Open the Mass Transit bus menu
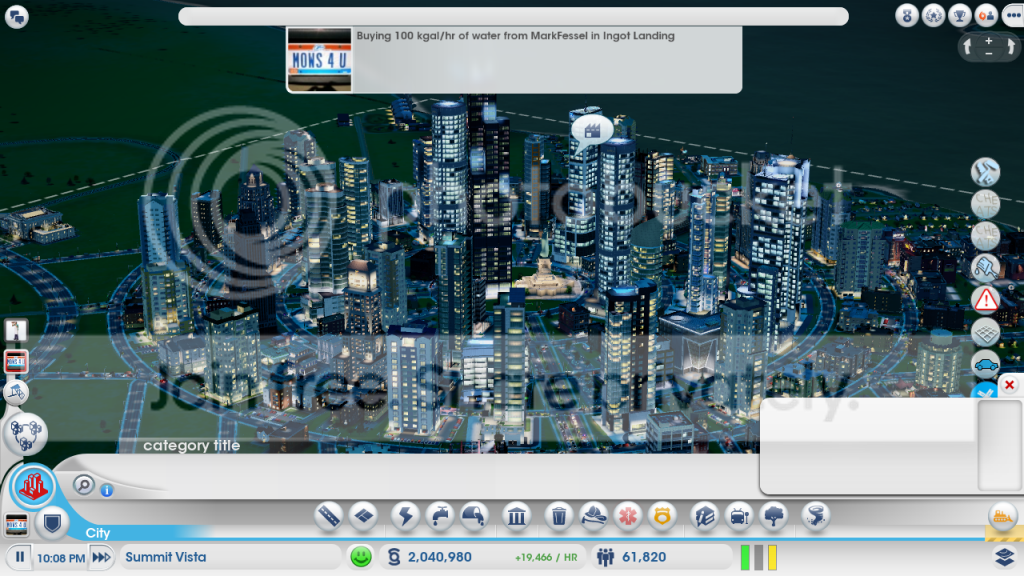Image resolution: width=1024 pixels, height=576 pixels. 739,517
